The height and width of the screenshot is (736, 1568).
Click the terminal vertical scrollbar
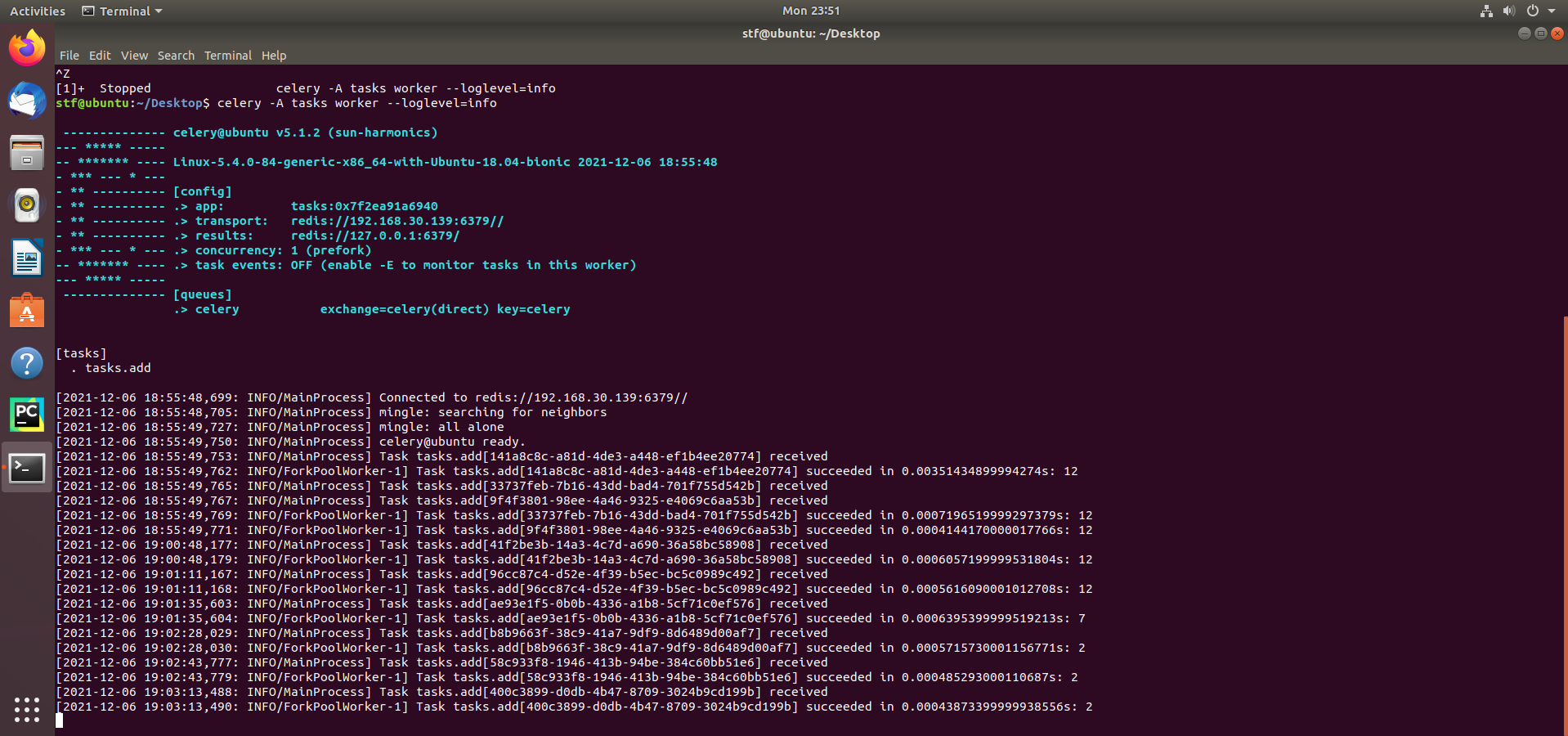point(1565,523)
